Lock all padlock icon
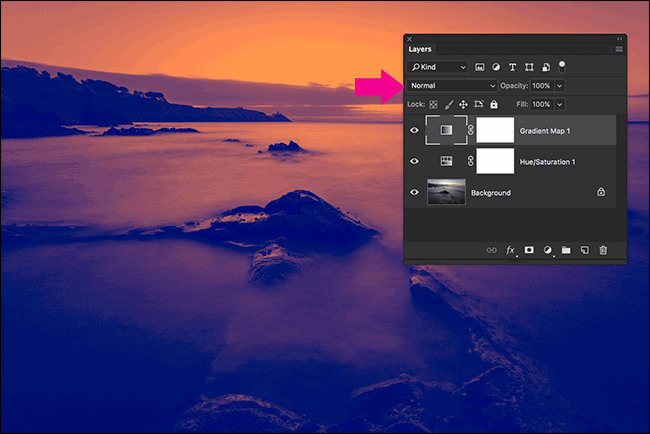The width and height of the screenshot is (650, 434). click(494, 104)
